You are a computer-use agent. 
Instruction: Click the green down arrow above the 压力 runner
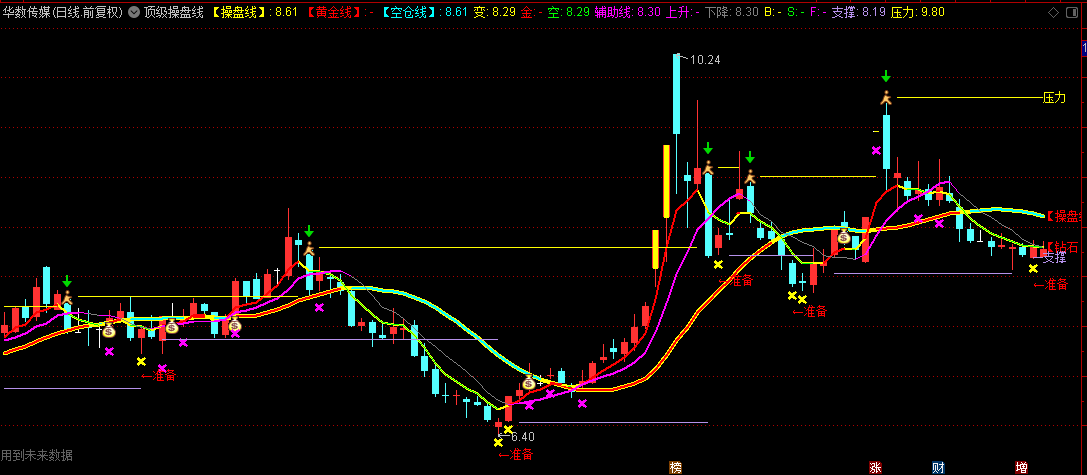click(886, 76)
